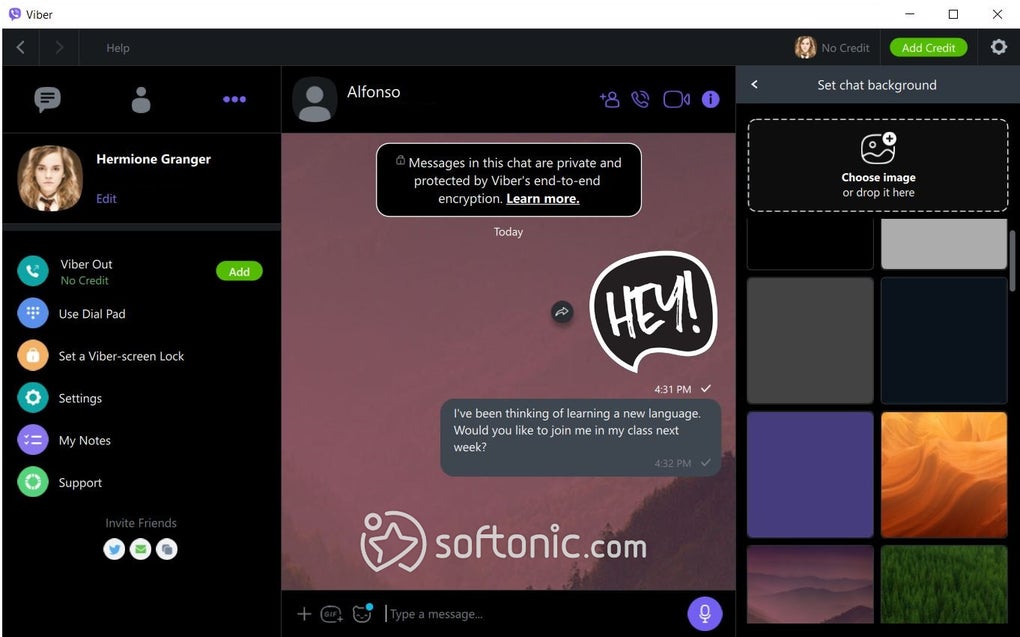This screenshot has height=637, width=1020.
Task: Click the background panel scrollbar
Action: tap(1012, 260)
